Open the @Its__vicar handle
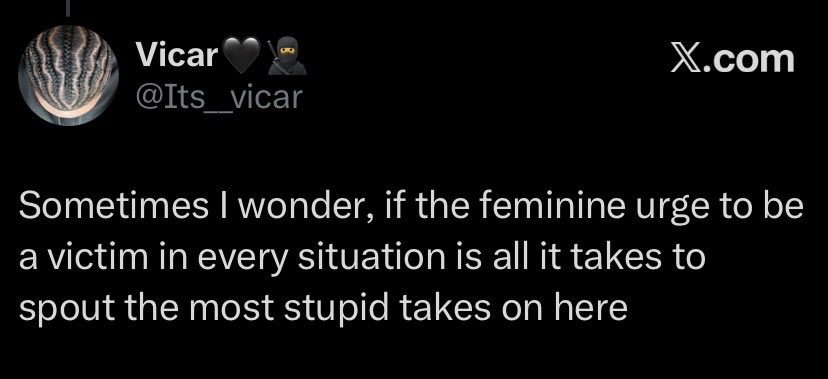The width and height of the screenshot is (828, 379). click(219, 97)
